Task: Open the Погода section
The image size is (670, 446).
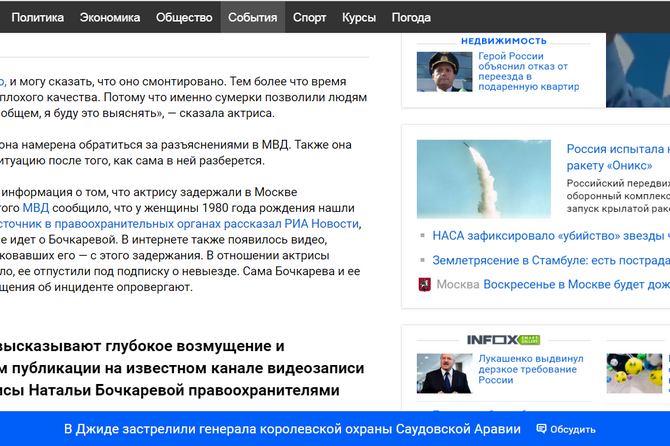Action: 411,17
